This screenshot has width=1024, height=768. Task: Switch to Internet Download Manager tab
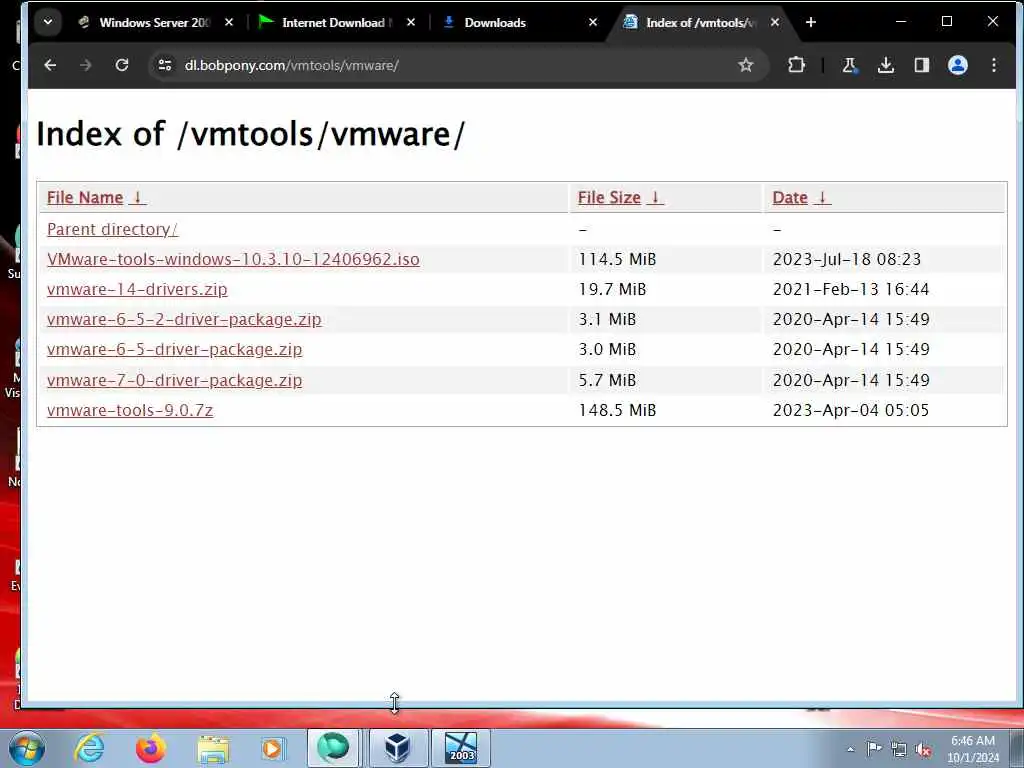[336, 23]
